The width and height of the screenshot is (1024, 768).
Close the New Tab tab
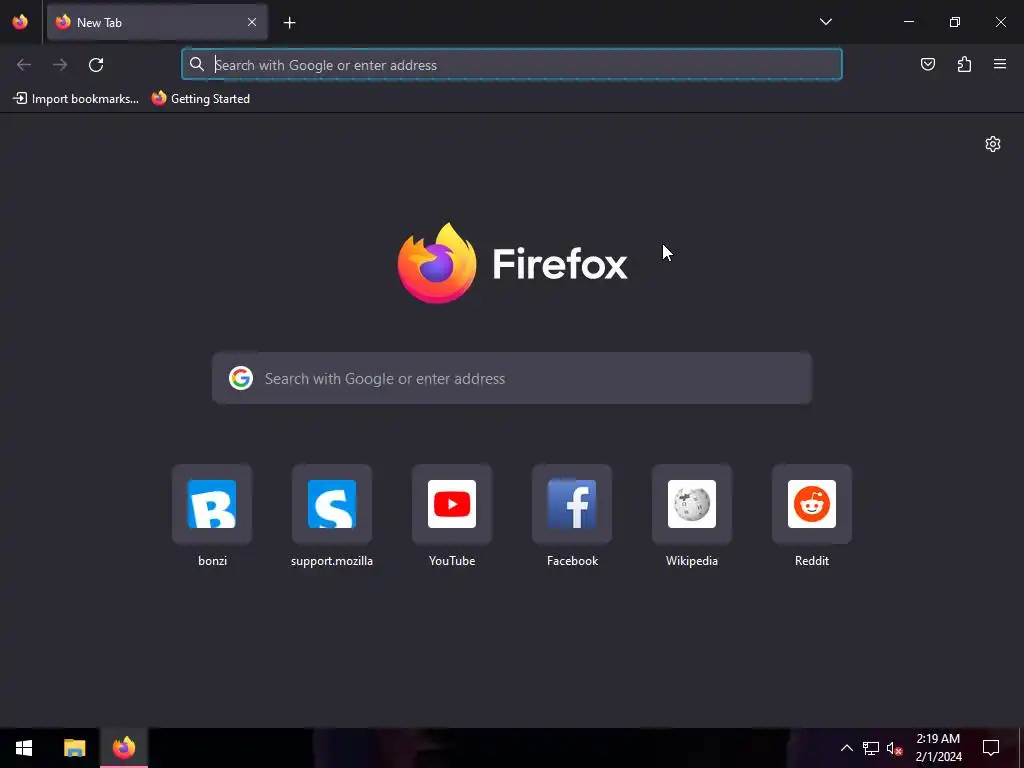251,22
